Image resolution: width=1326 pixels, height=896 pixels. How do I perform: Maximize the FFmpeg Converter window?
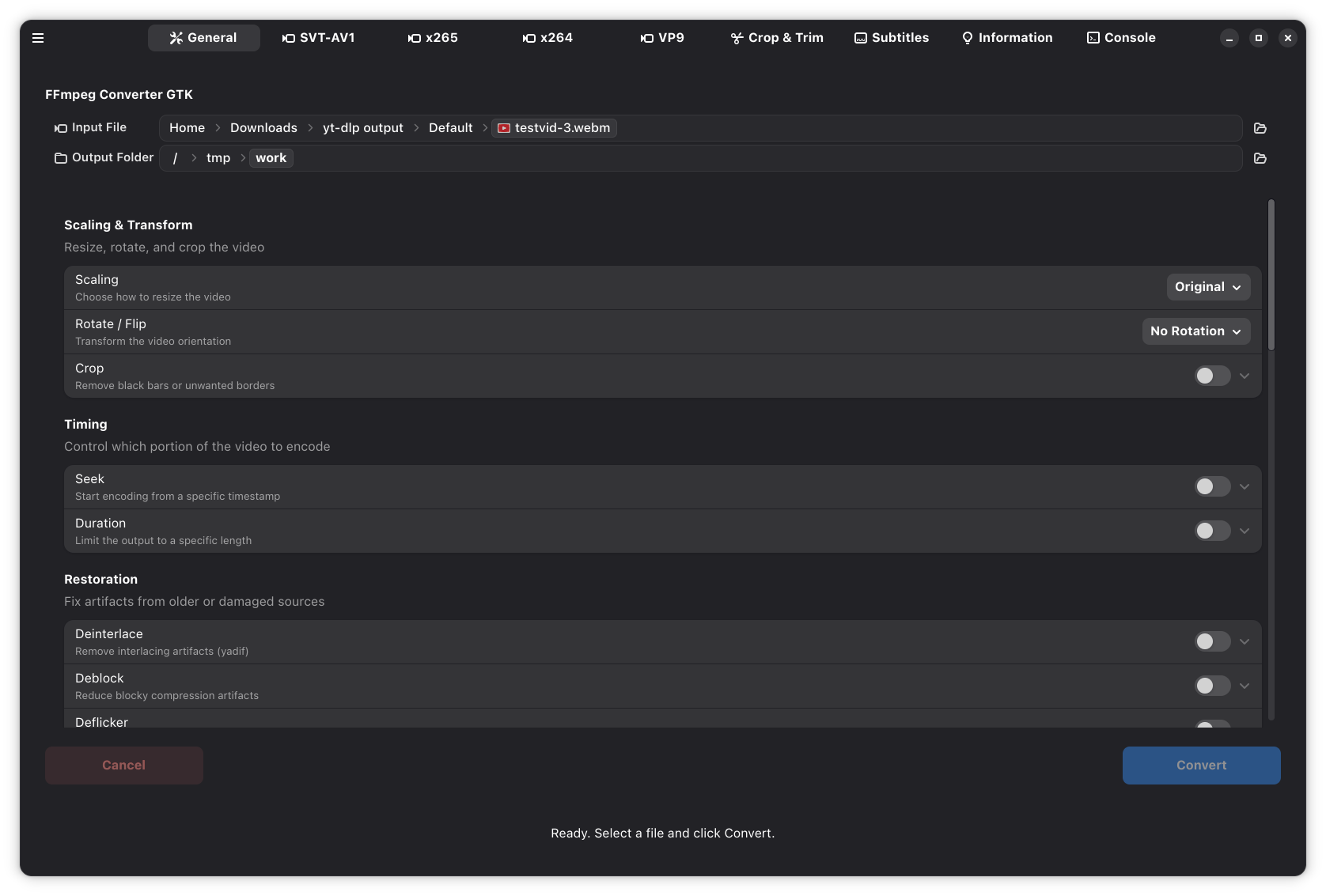[1259, 38]
